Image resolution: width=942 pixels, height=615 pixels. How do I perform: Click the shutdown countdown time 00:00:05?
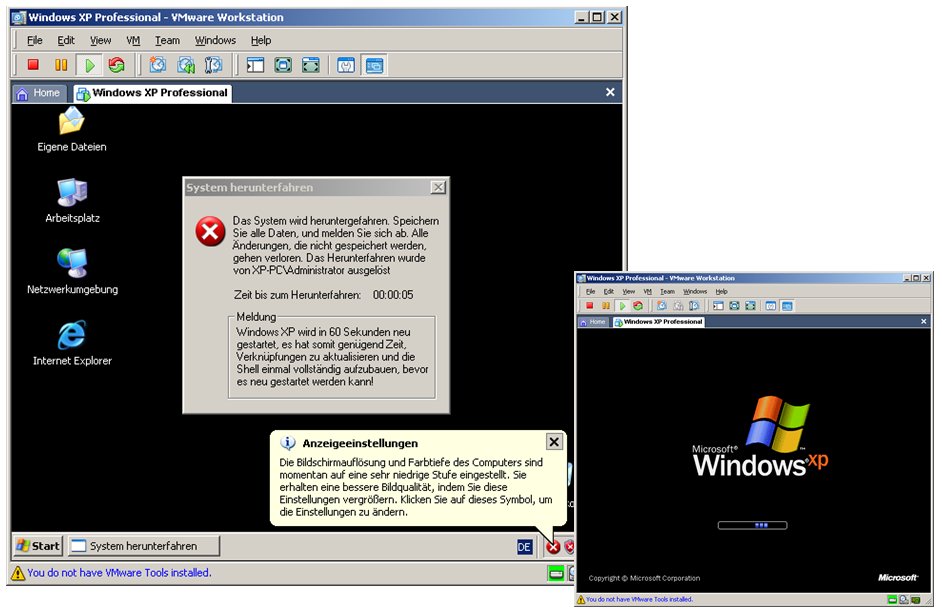(x=393, y=295)
